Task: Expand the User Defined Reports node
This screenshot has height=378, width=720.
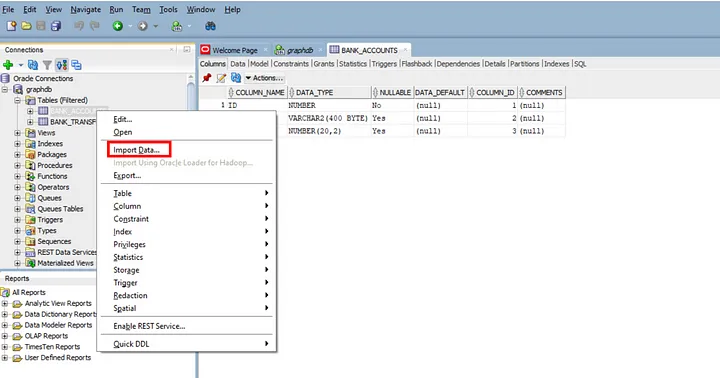Action: (5, 358)
